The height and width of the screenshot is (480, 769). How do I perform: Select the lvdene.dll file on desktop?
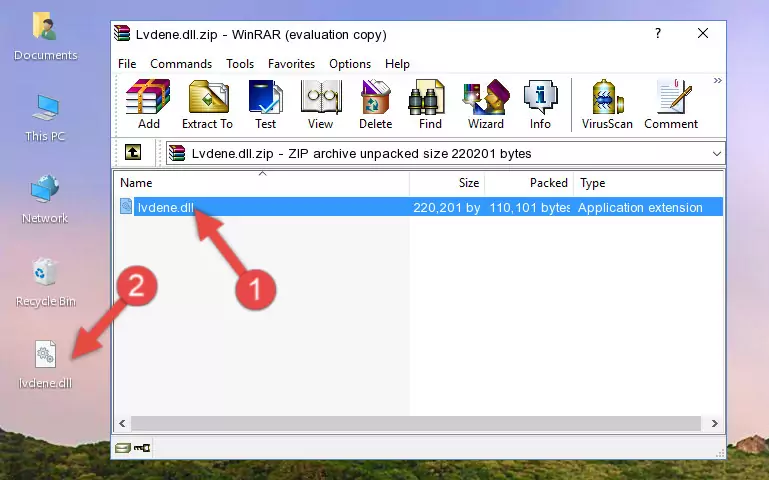point(45,365)
